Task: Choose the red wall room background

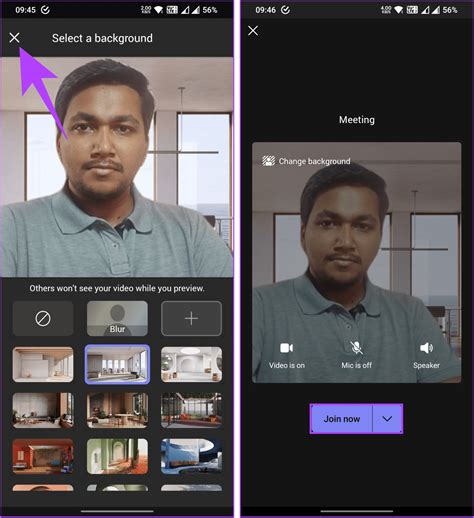Action: 43,456
